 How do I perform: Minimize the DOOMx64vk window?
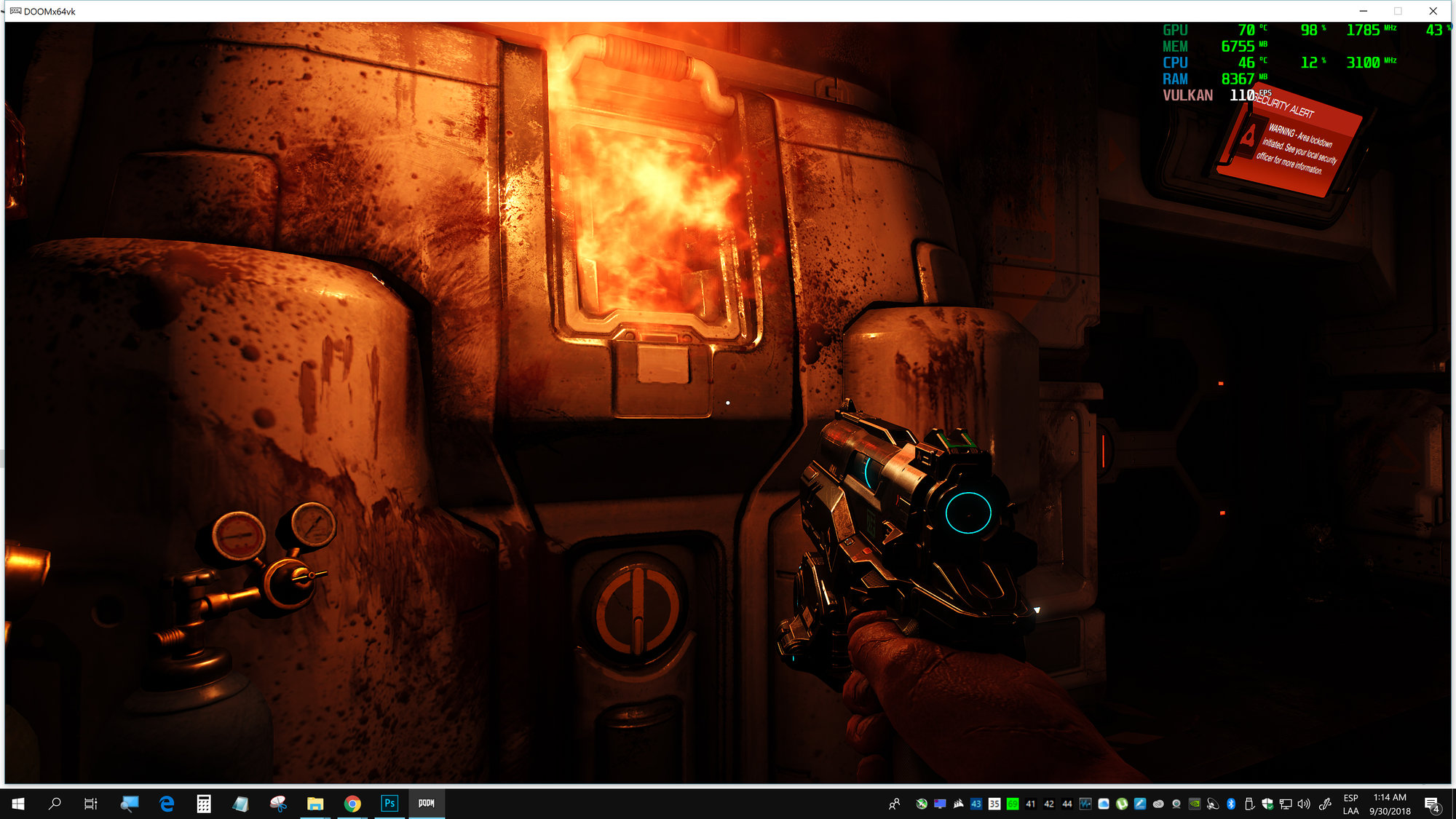pos(1363,11)
